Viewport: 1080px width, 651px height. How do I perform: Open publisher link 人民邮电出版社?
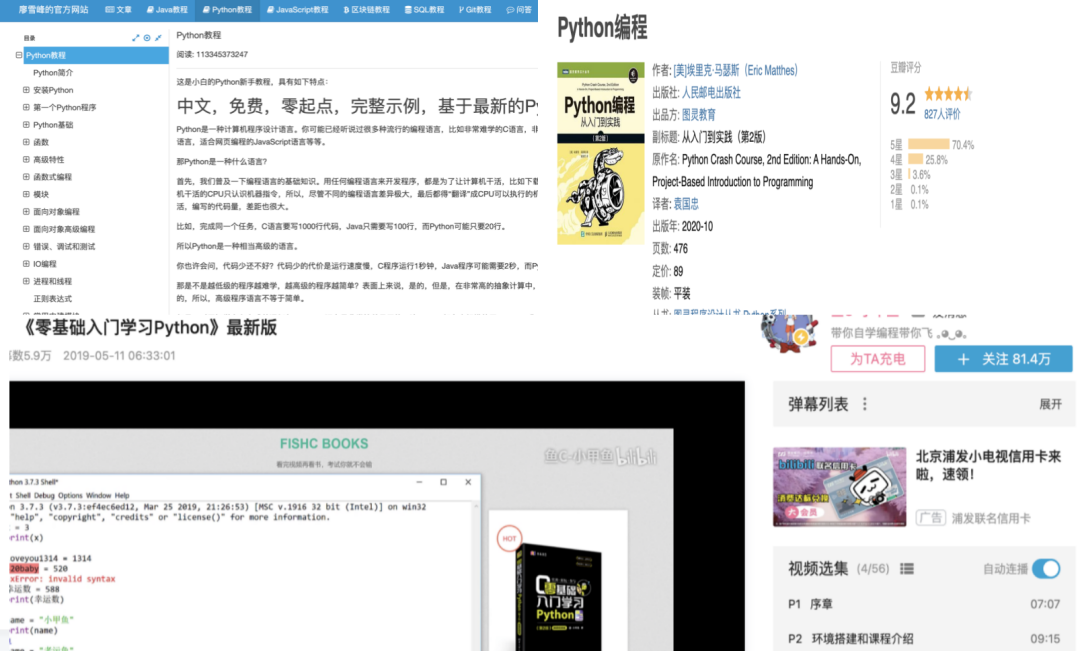[712, 92]
